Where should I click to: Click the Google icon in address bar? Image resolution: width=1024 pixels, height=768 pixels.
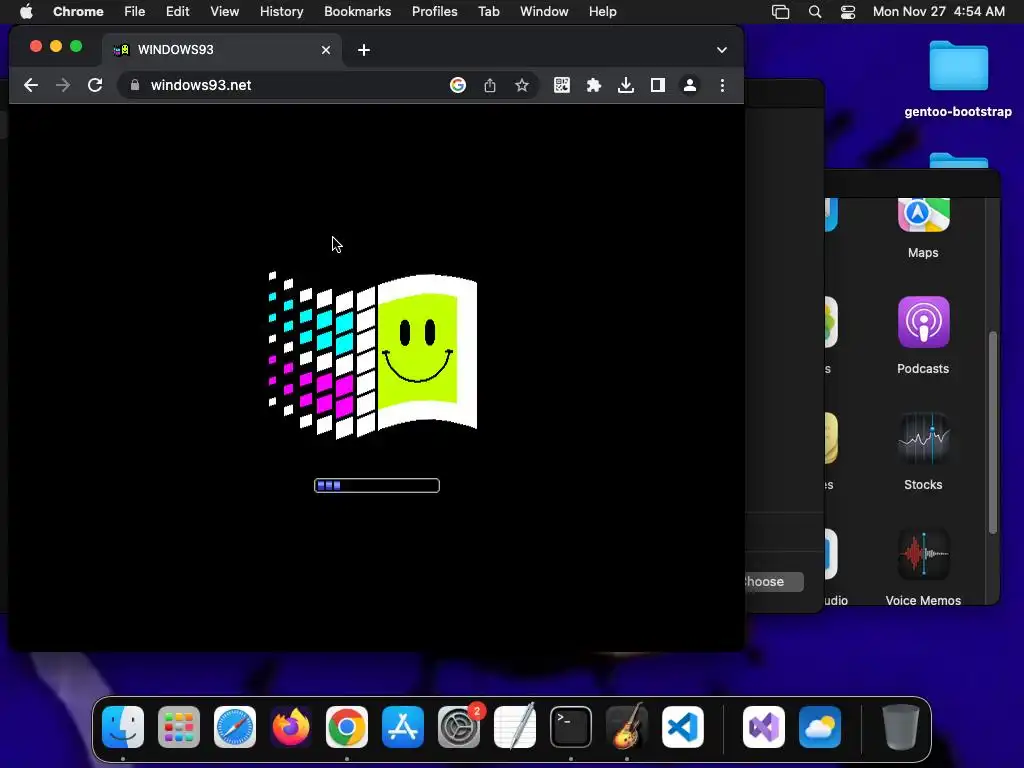pos(458,85)
